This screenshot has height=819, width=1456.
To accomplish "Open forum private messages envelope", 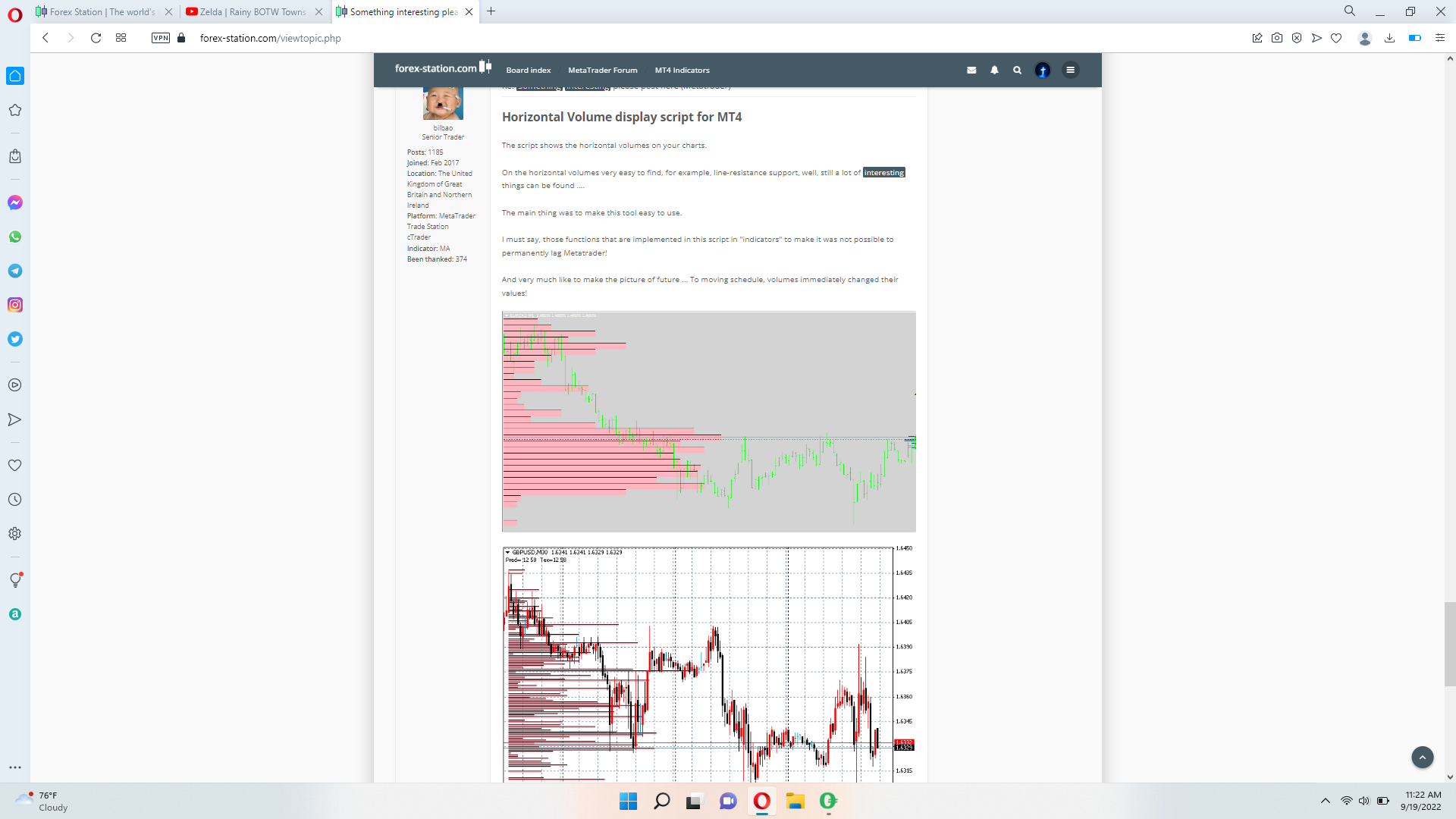I will [x=971, y=70].
